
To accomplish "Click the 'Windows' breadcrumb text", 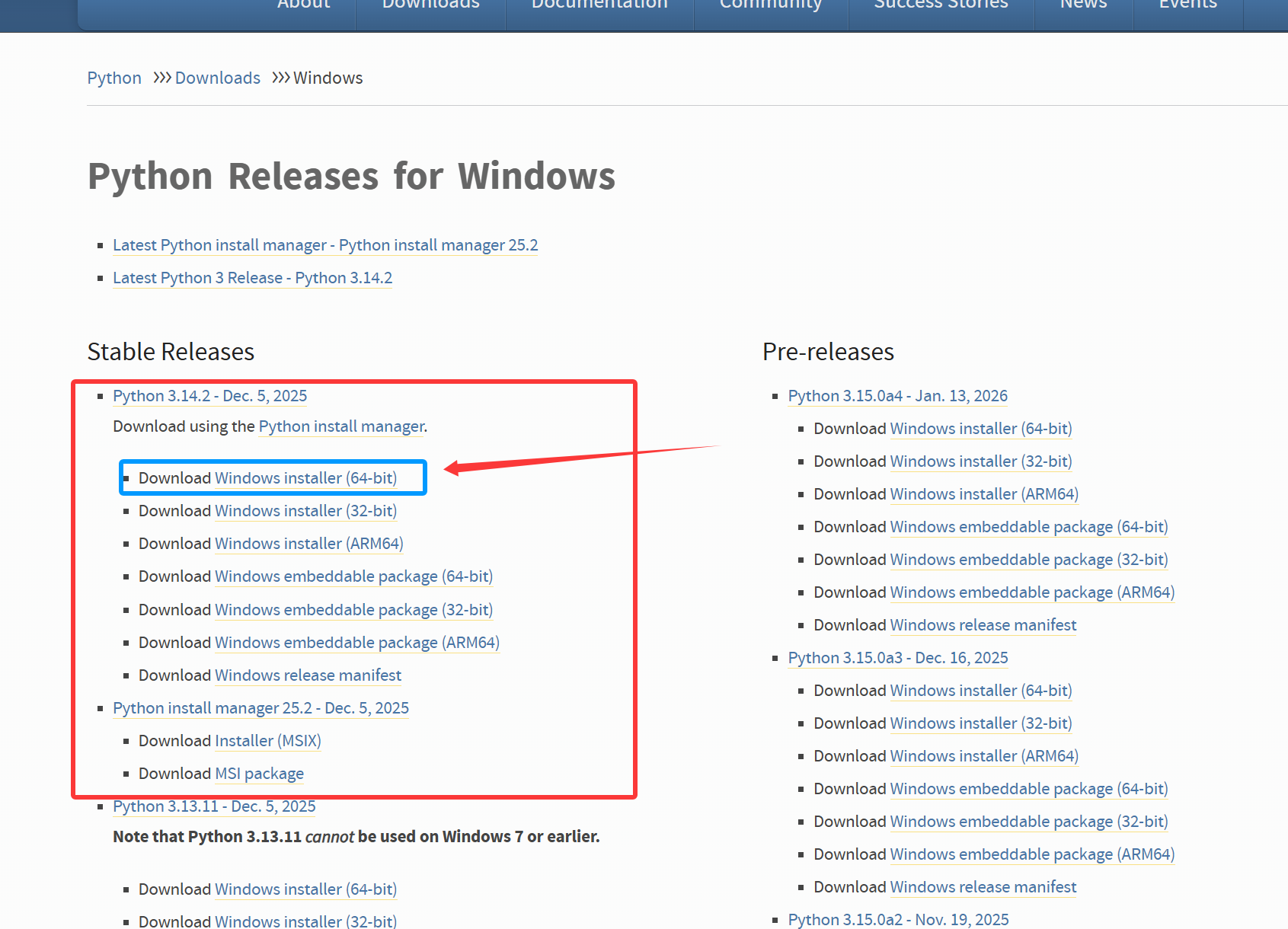I will coord(328,78).
